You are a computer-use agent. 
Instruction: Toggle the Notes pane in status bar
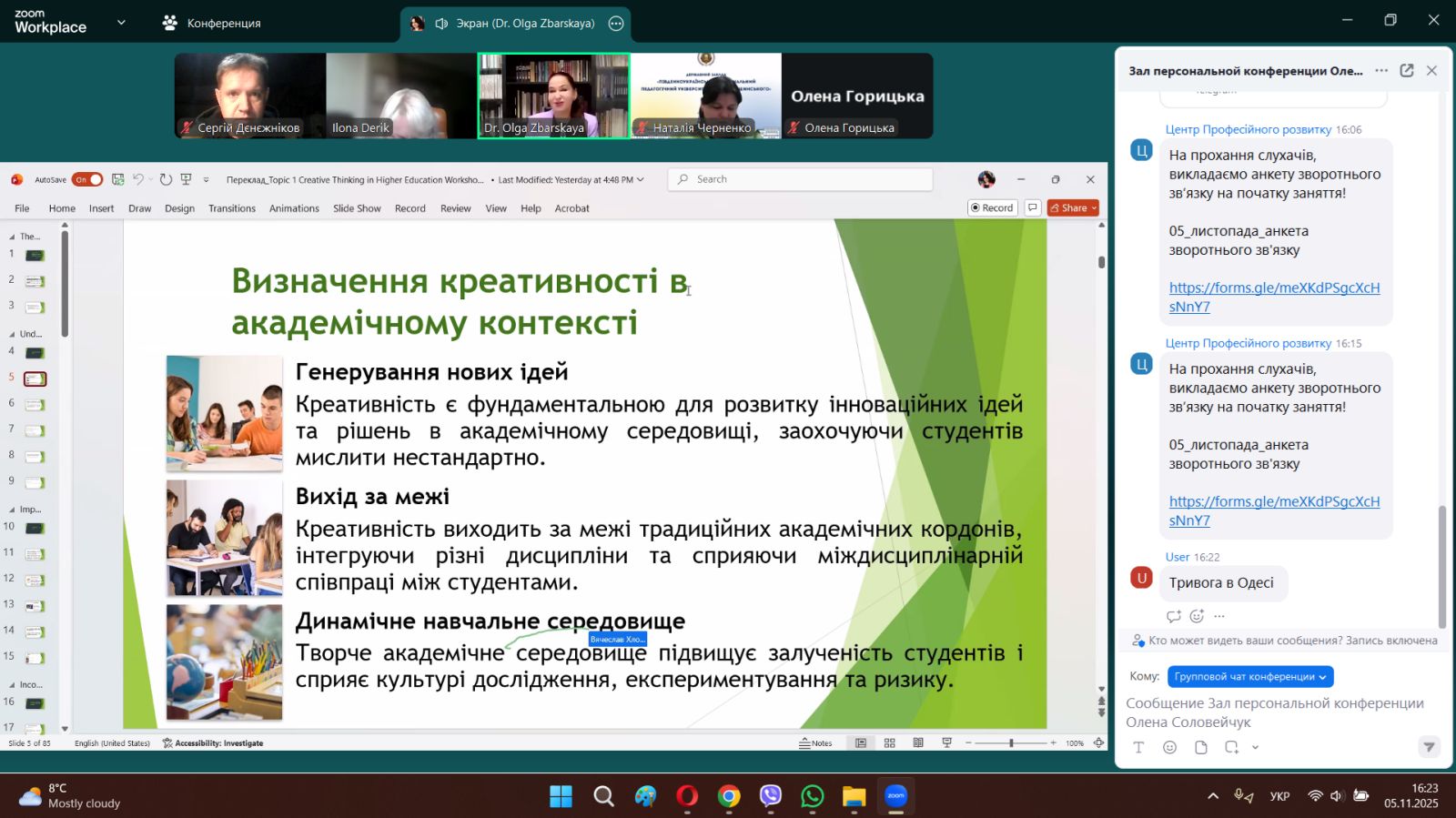815,743
